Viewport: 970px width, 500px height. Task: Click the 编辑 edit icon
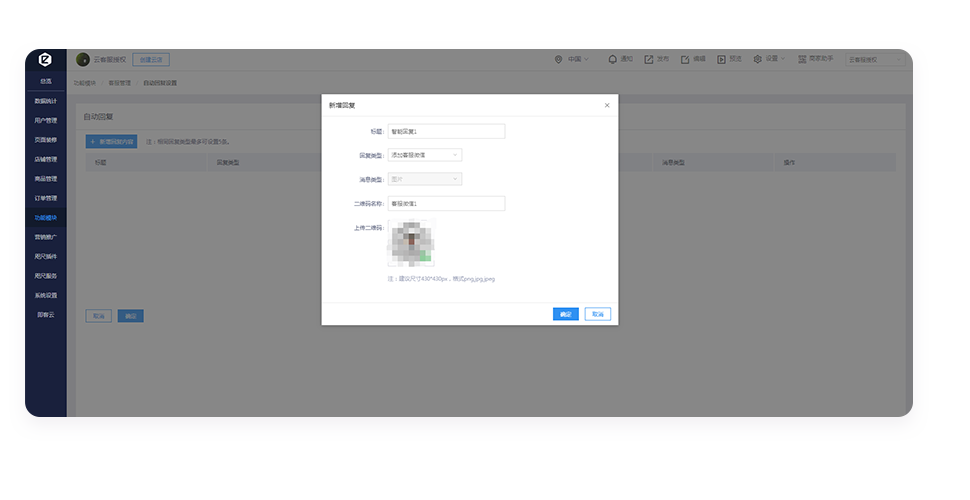click(685, 59)
